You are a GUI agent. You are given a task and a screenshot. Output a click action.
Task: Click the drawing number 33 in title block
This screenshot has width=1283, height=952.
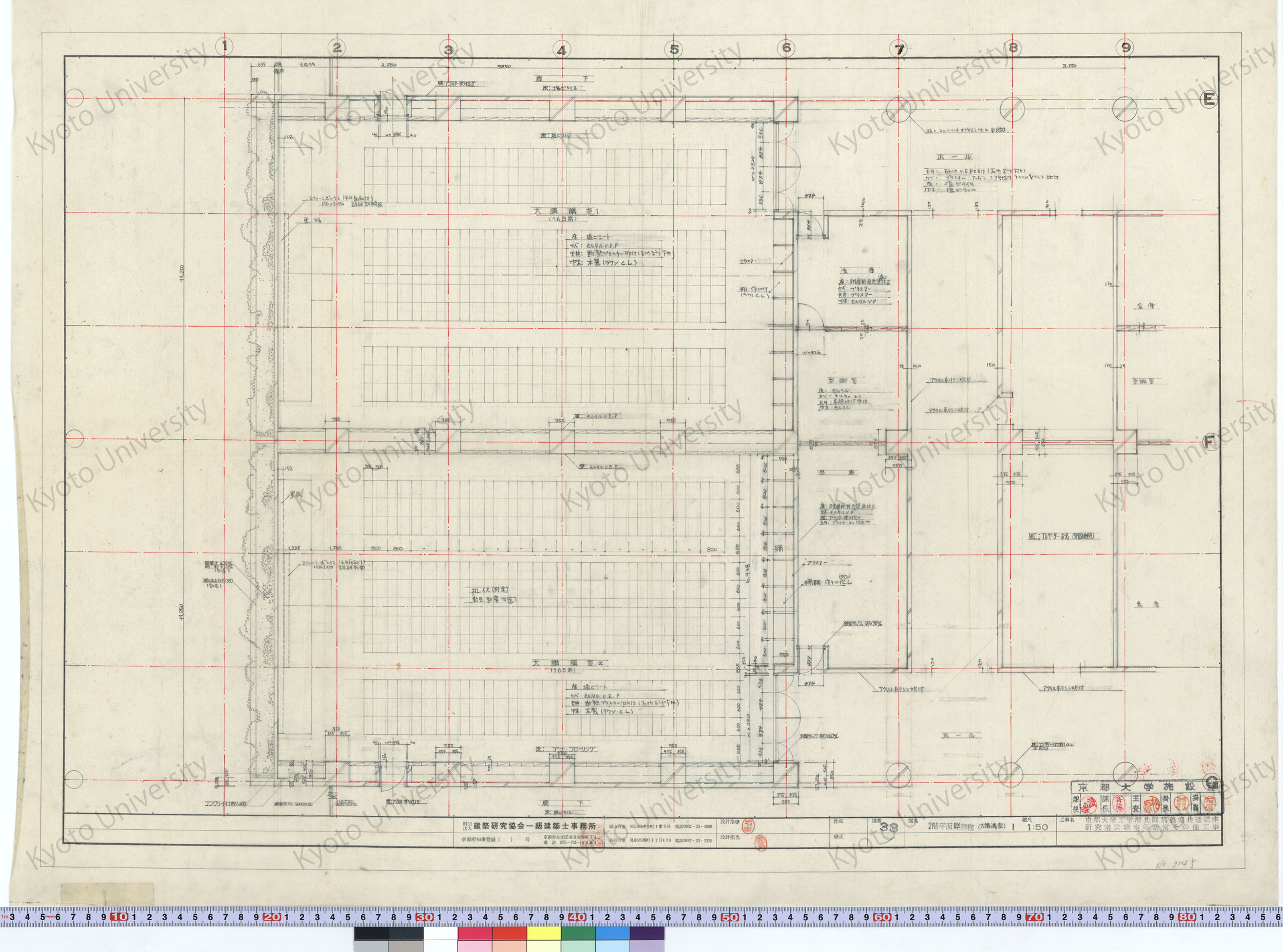click(888, 827)
